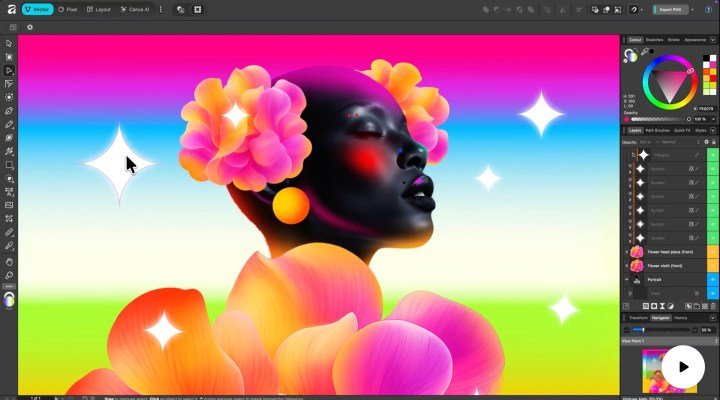Click the trash icon to delete layer
The image size is (720, 400).
pos(713,306)
